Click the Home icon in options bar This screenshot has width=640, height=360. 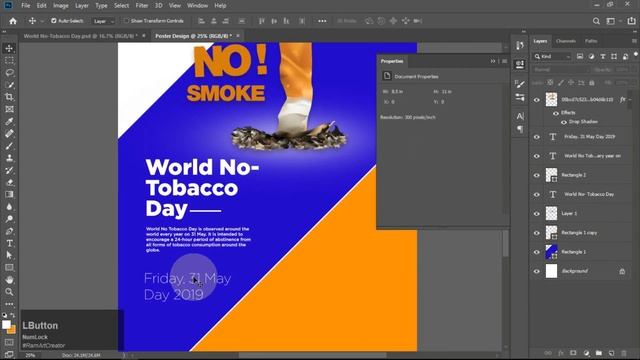[13, 21]
